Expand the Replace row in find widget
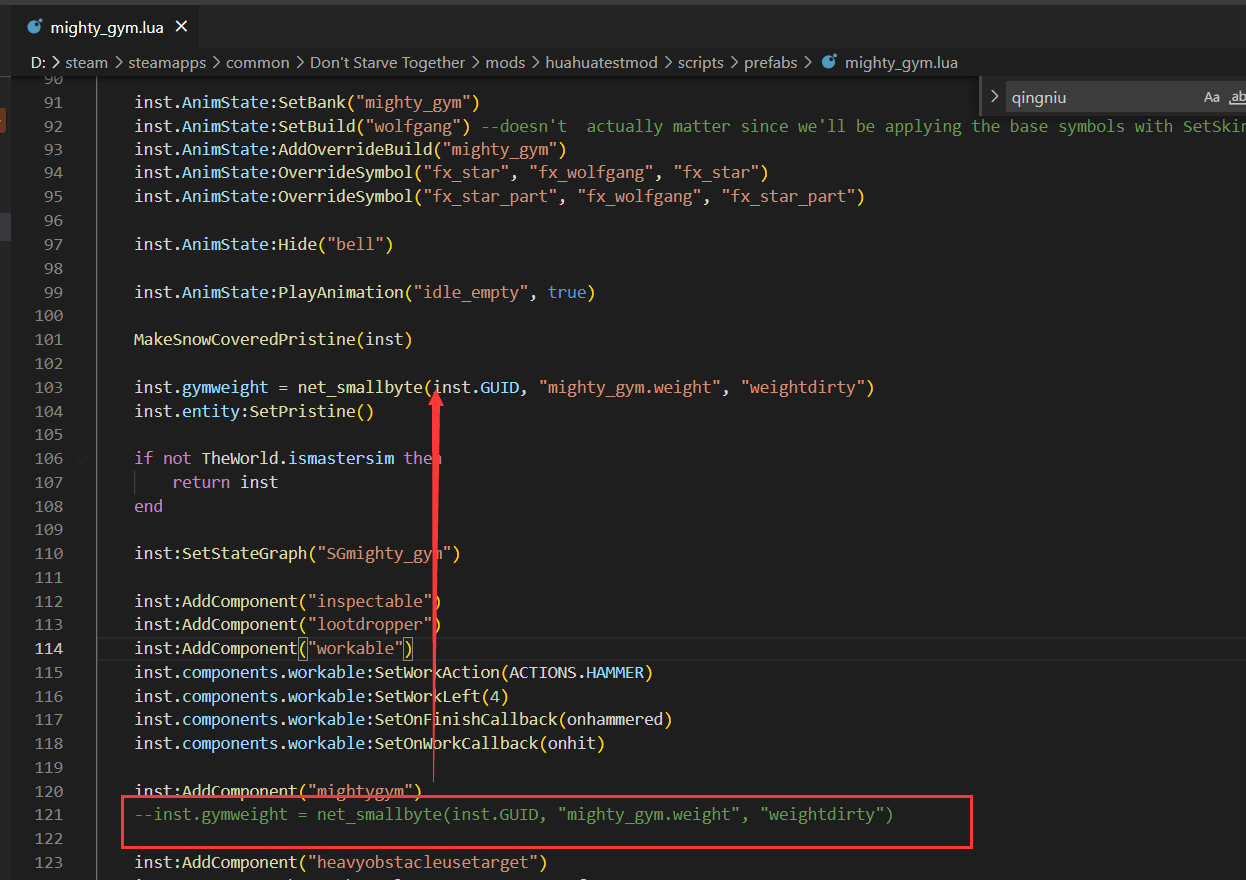This screenshot has height=880, width=1246. point(994,97)
